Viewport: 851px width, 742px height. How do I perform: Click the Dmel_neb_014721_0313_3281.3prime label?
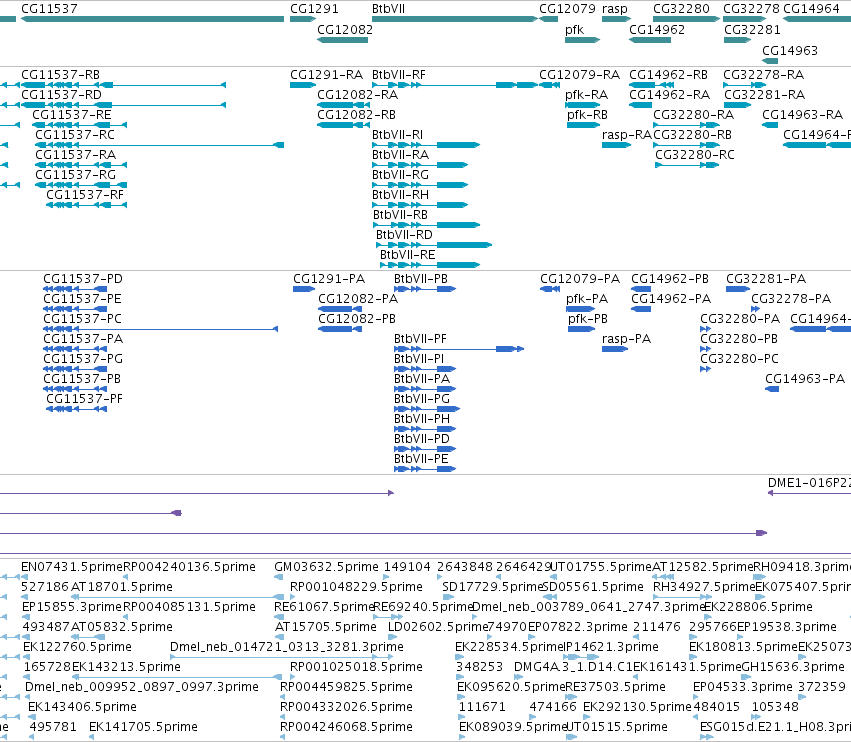[x=287, y=647]
